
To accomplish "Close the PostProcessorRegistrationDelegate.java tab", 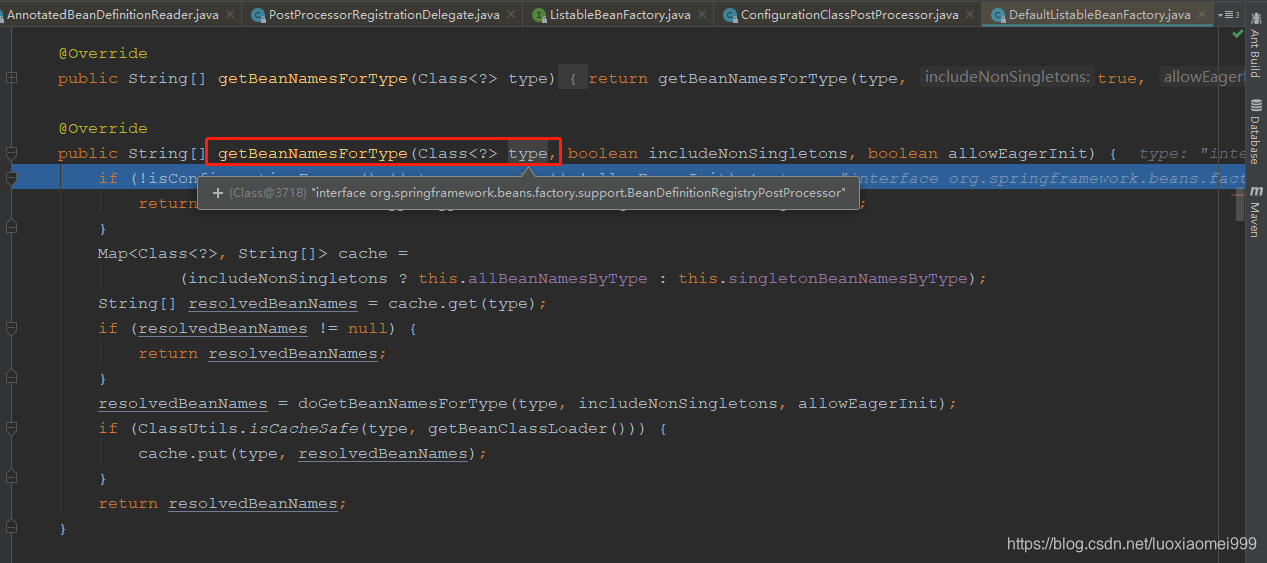I will click(511, 15).
